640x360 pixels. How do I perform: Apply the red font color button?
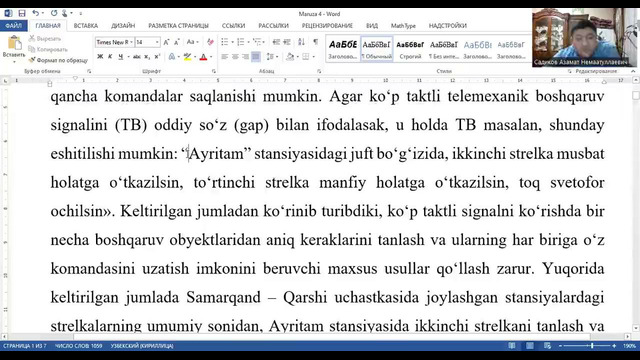point(203,57)
